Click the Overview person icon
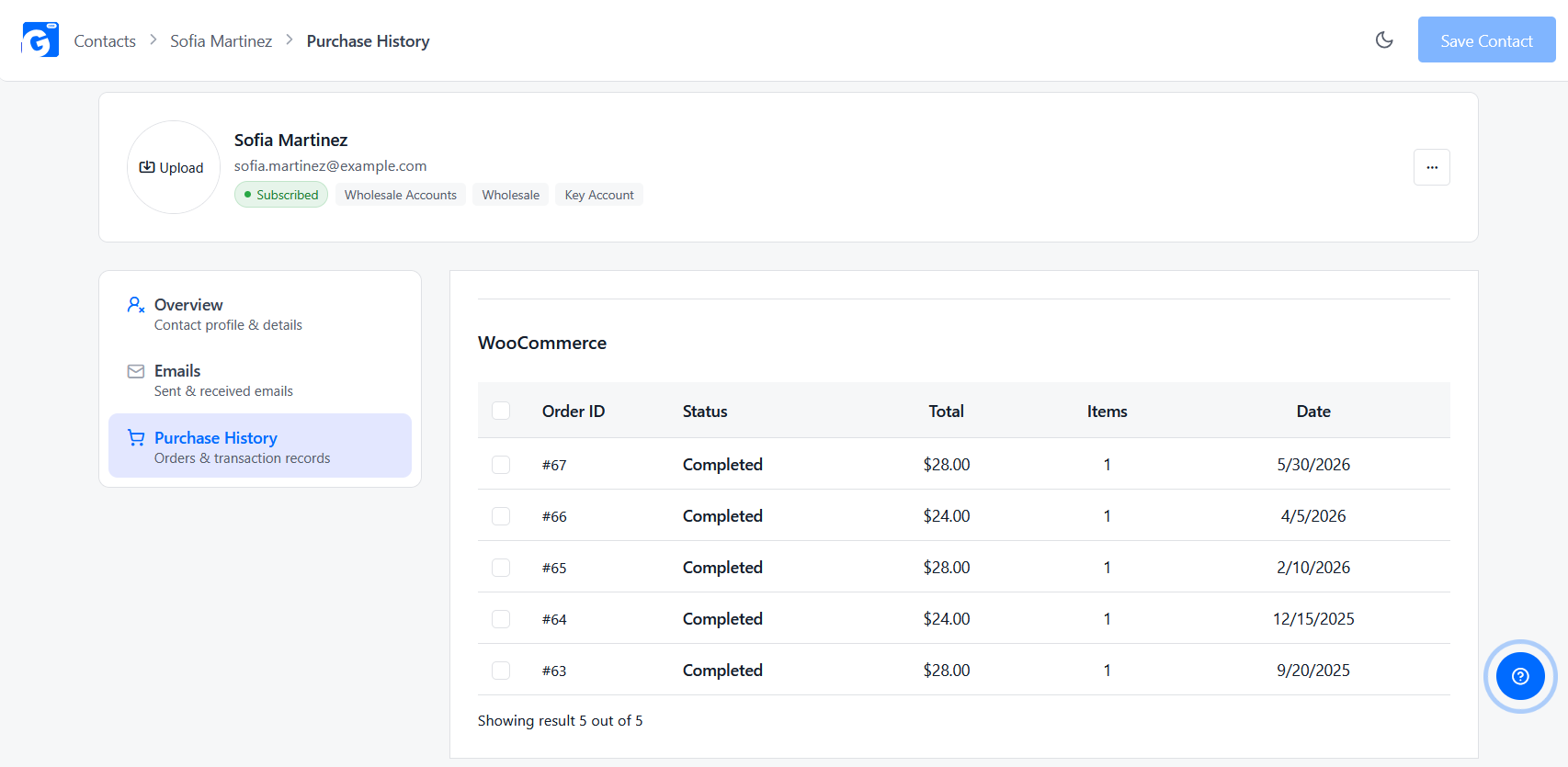Image resolution: width=1568 pixels, height=767 pixels. [x=136, y=305]
